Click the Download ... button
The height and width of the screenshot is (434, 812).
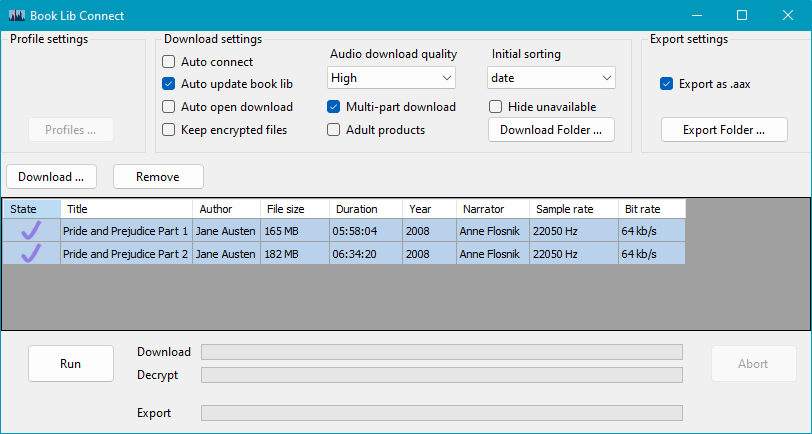51,177
